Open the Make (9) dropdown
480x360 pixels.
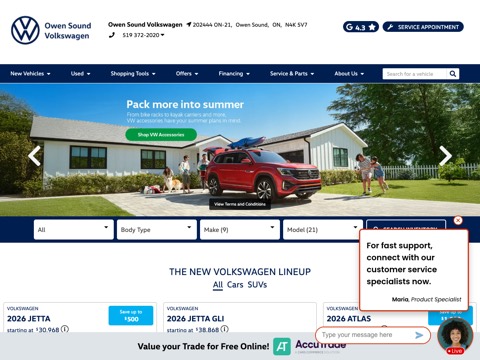[240, 230]
